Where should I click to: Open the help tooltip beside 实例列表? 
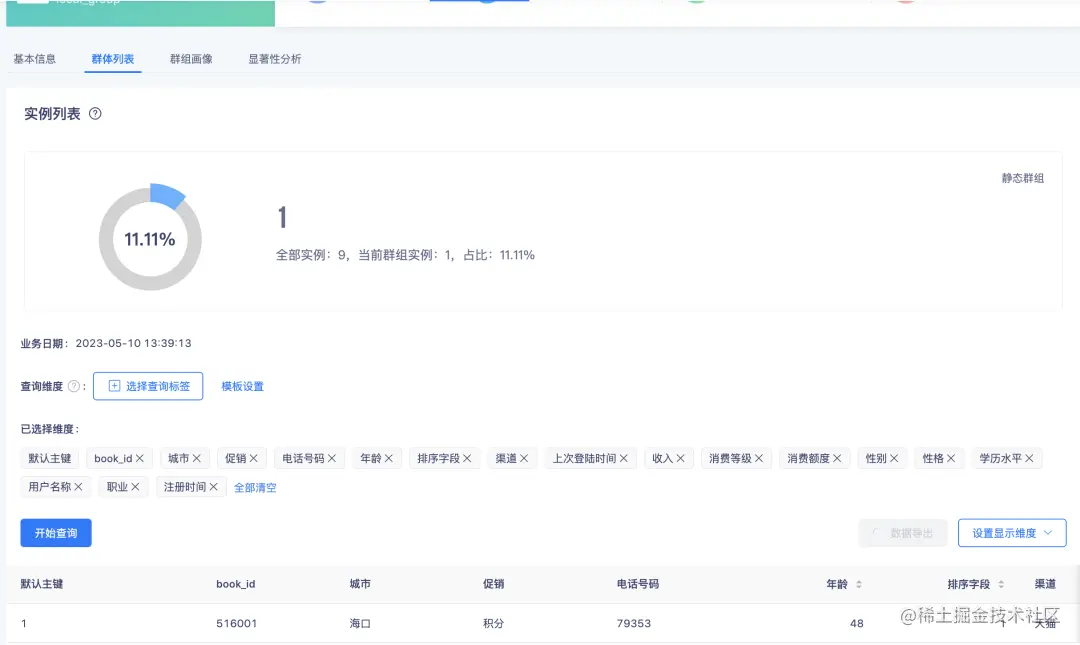click(x=95, y=113)
